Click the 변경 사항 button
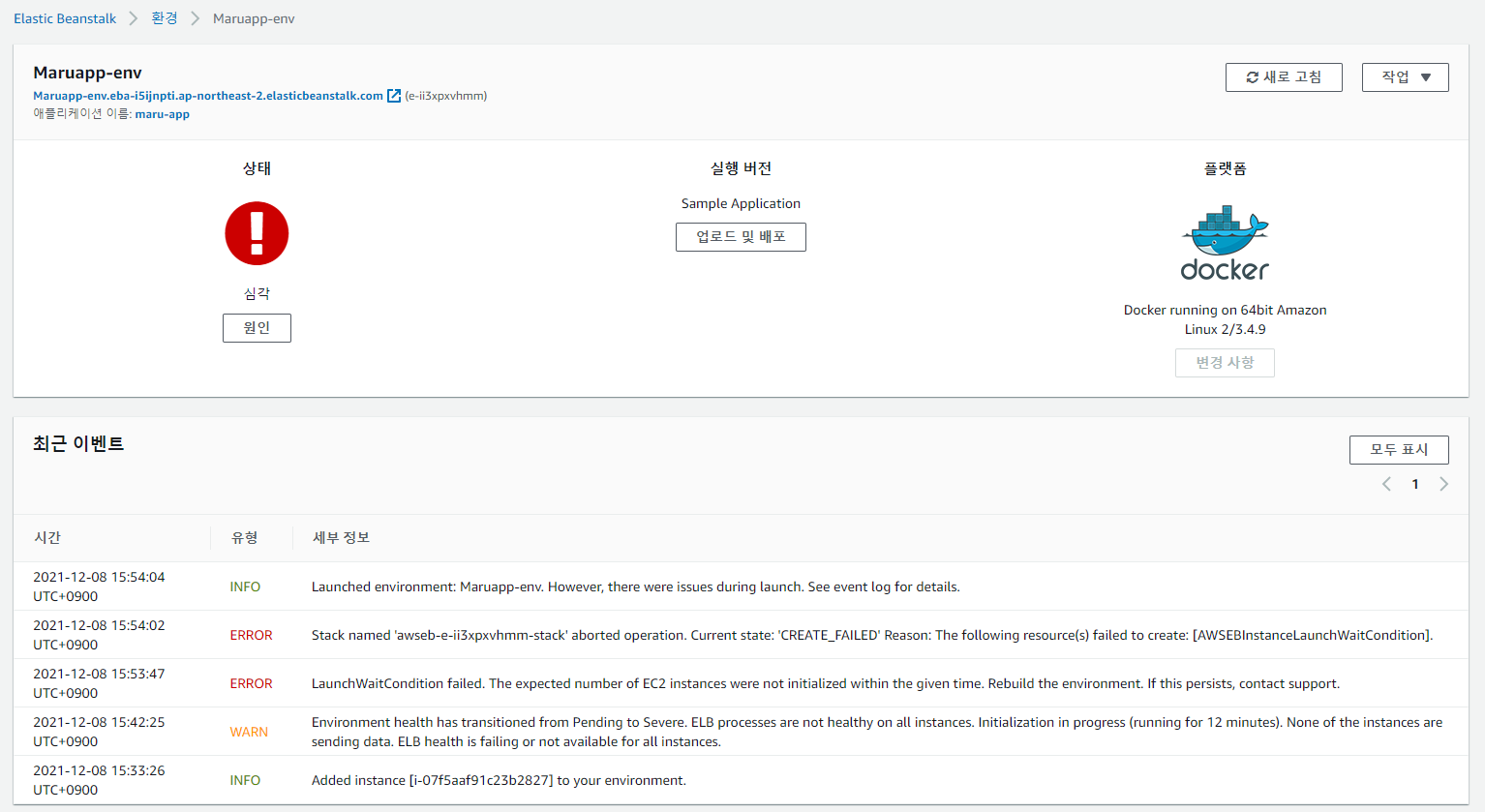Viewport: 1485px width, 812px height. pos(1225,363)
